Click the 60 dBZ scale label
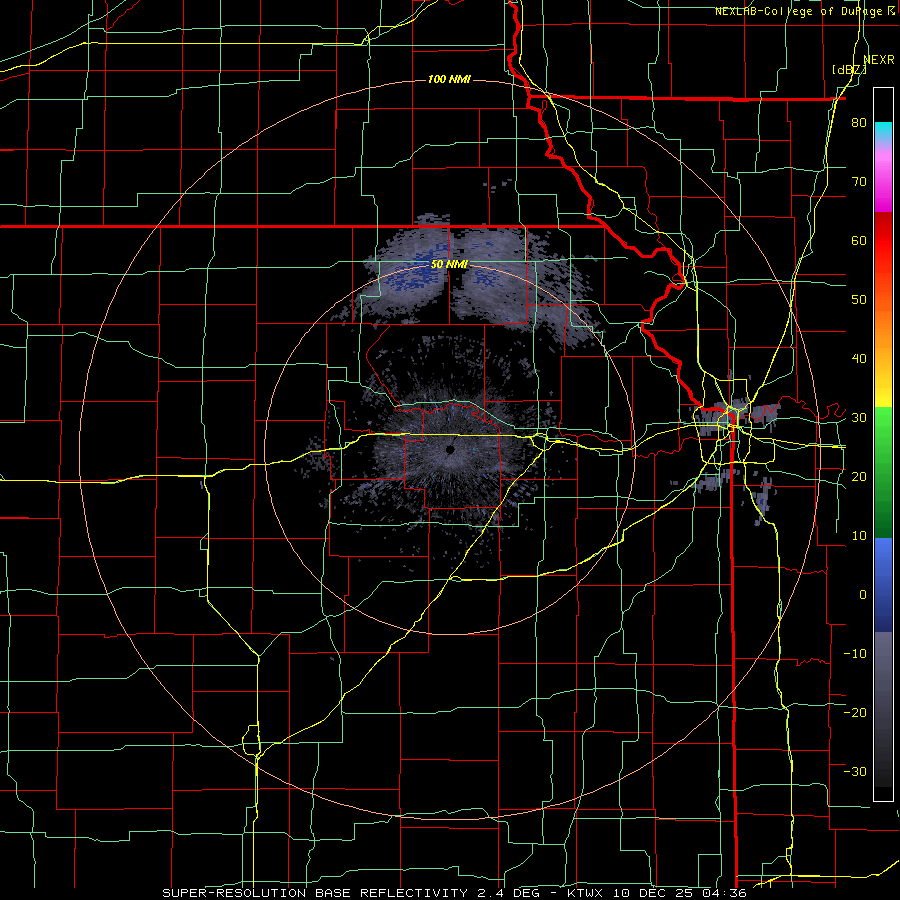This screenshot has height=900, width=900. click(859, 240)
